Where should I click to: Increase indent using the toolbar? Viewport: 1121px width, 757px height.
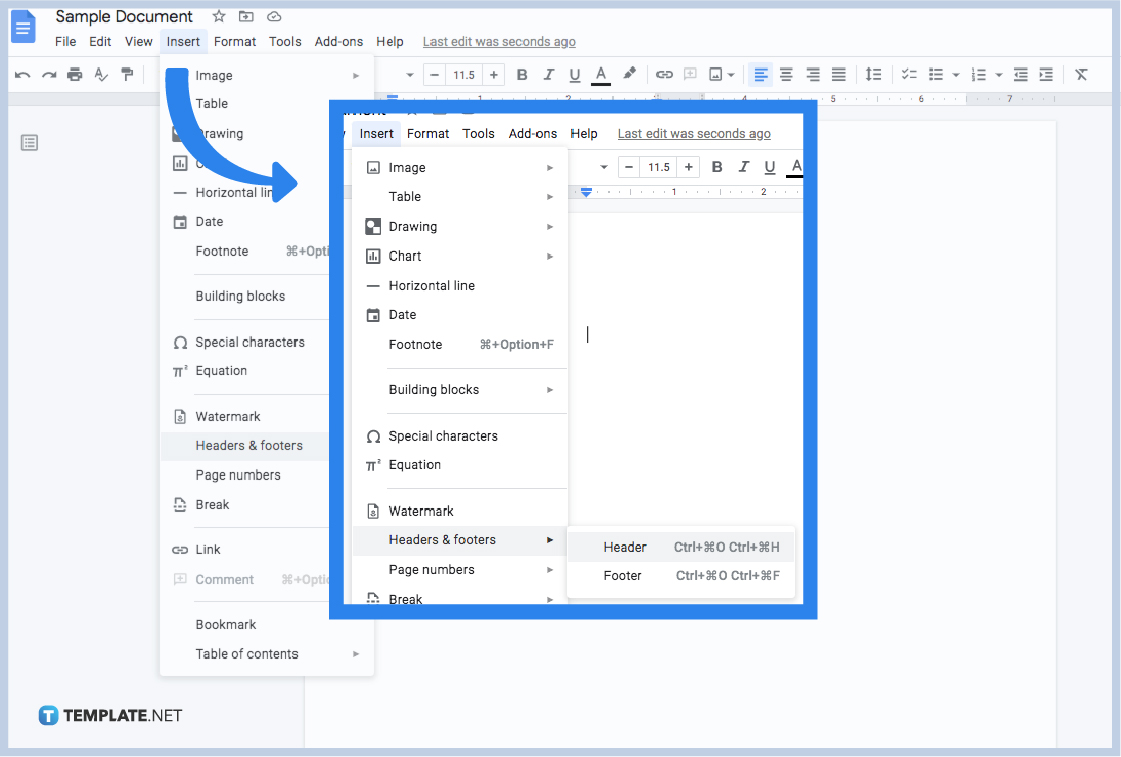click(1045, 74)
